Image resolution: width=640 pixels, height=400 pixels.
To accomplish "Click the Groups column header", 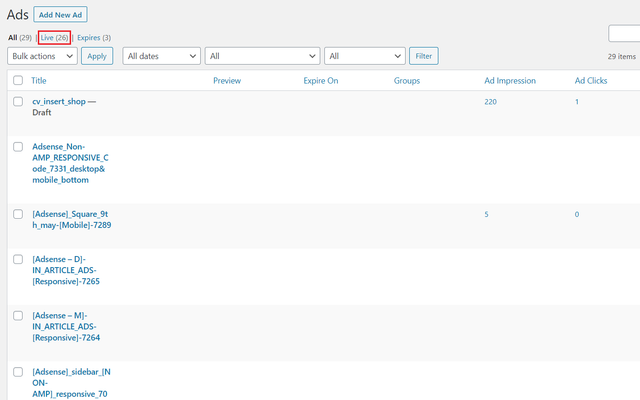I will pos(407,80).
